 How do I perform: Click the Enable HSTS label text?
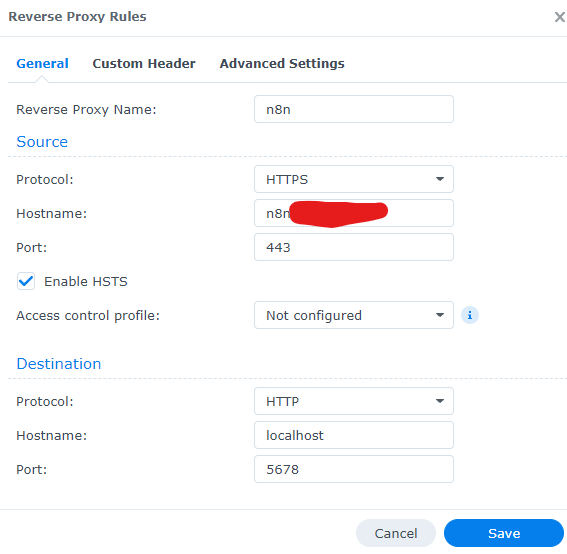point(86,281)
